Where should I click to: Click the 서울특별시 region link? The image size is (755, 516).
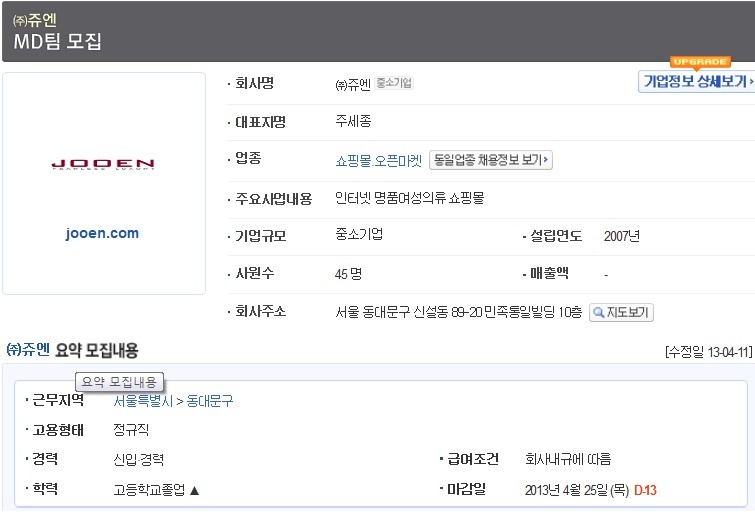pos(143,401)
